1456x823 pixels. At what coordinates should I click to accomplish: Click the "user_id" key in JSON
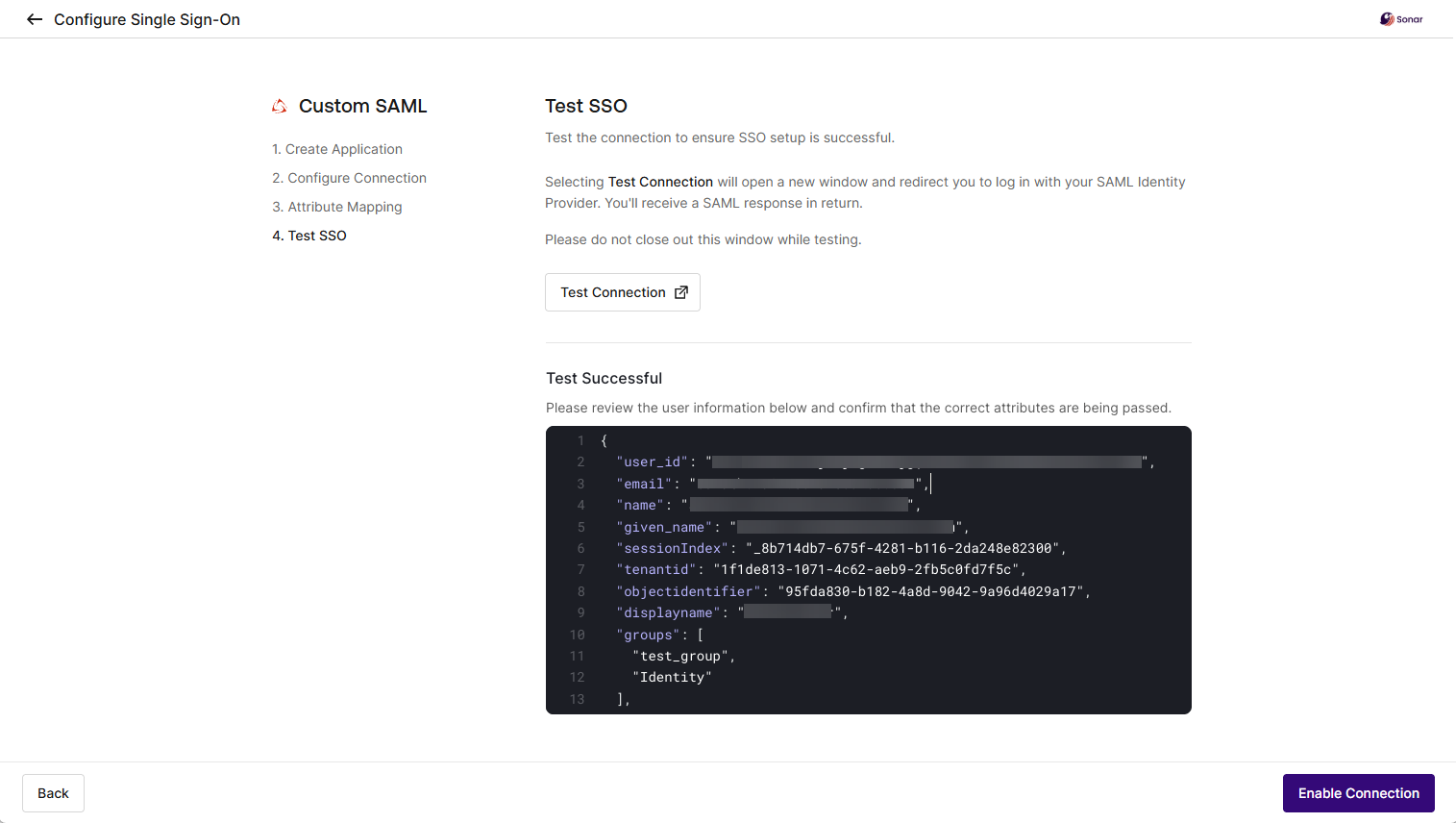pos(653,461)
